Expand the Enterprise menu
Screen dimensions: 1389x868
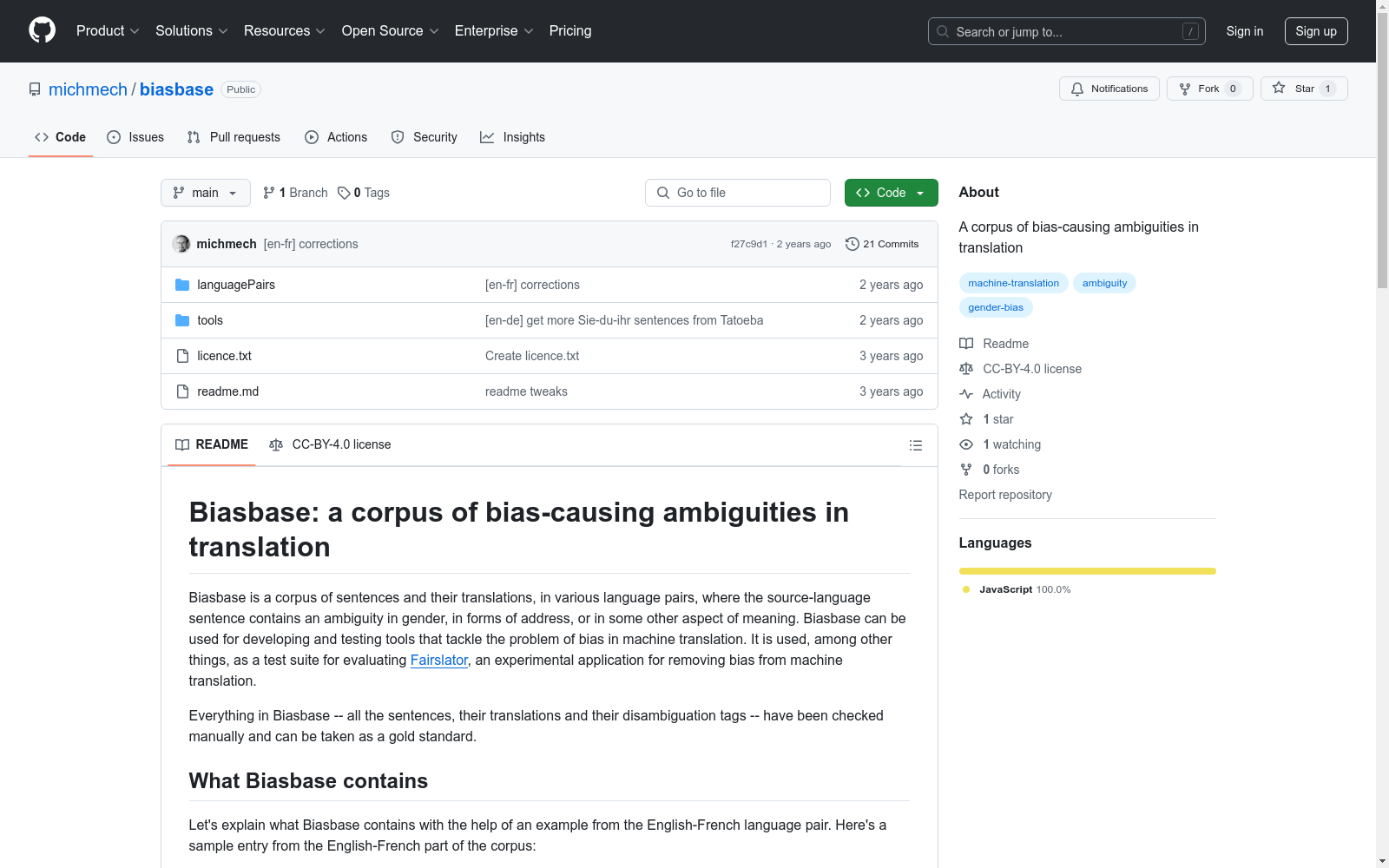tap(494, 31)
